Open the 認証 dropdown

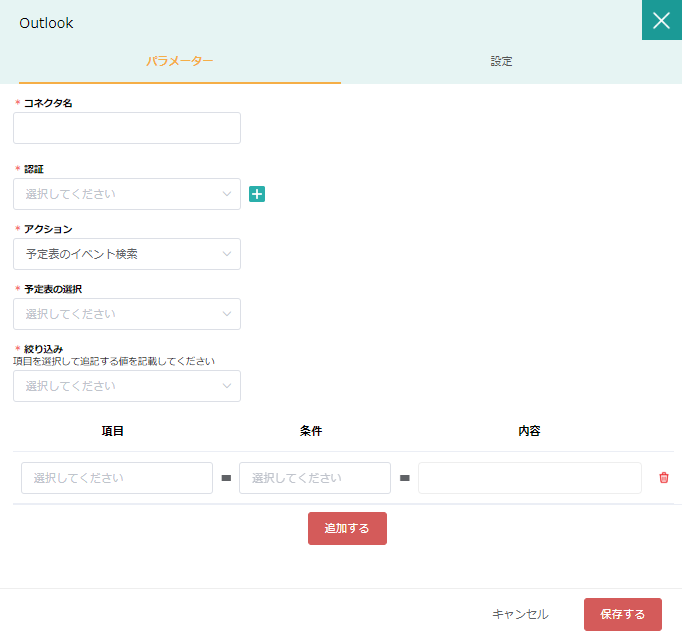click(127, 194)
